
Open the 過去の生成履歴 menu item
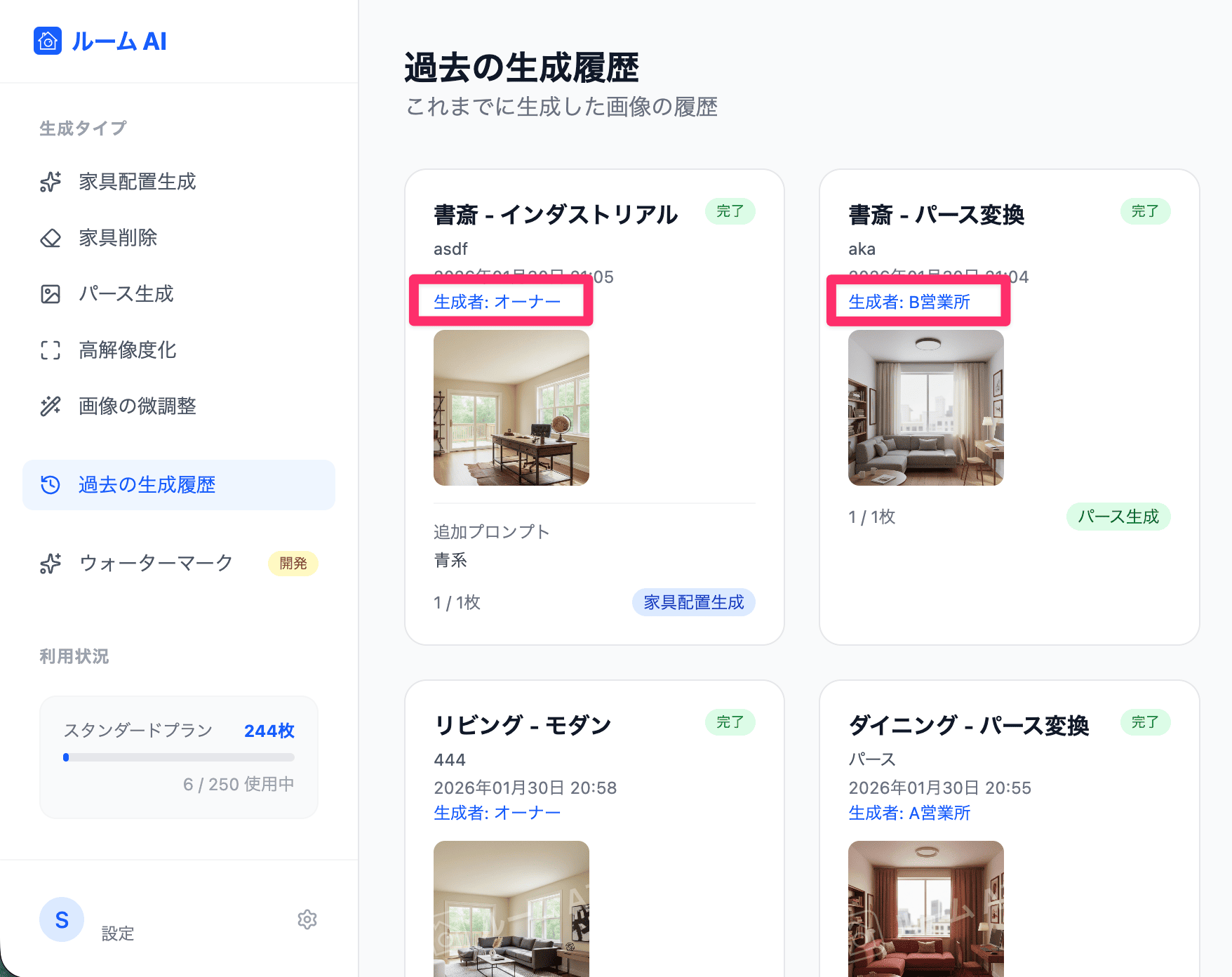point(147,485)
